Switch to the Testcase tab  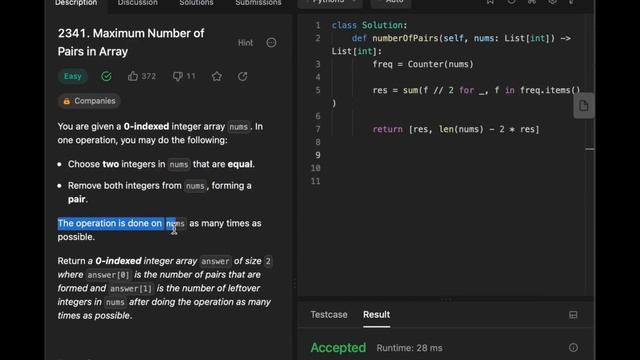[329, 315]
